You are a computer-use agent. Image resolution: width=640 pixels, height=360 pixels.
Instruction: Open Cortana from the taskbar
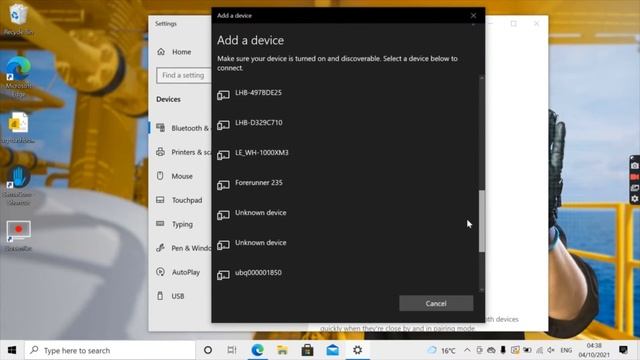pyautogui.click(x=208, y=350)
